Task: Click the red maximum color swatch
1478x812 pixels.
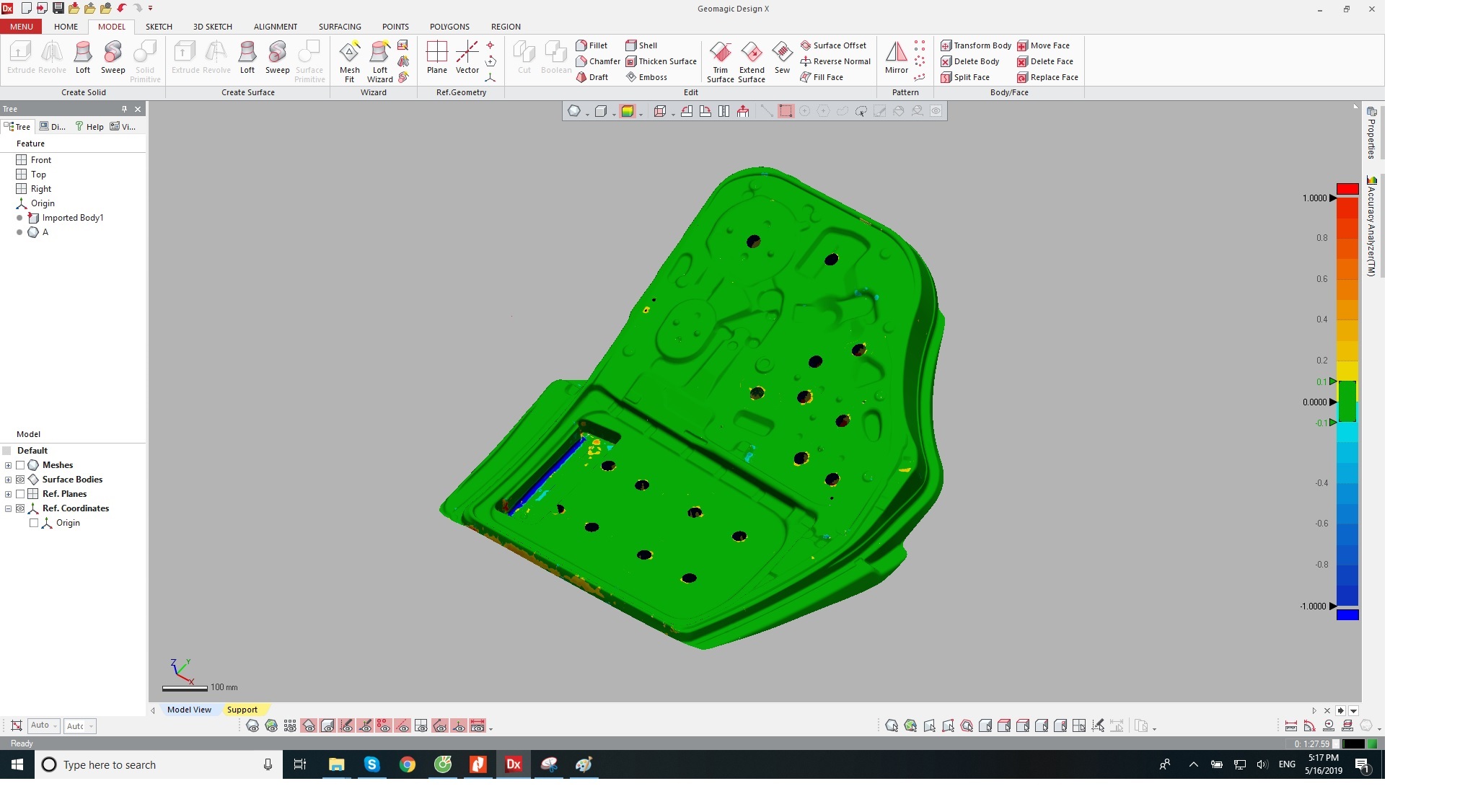Action: pos(1347,188)
